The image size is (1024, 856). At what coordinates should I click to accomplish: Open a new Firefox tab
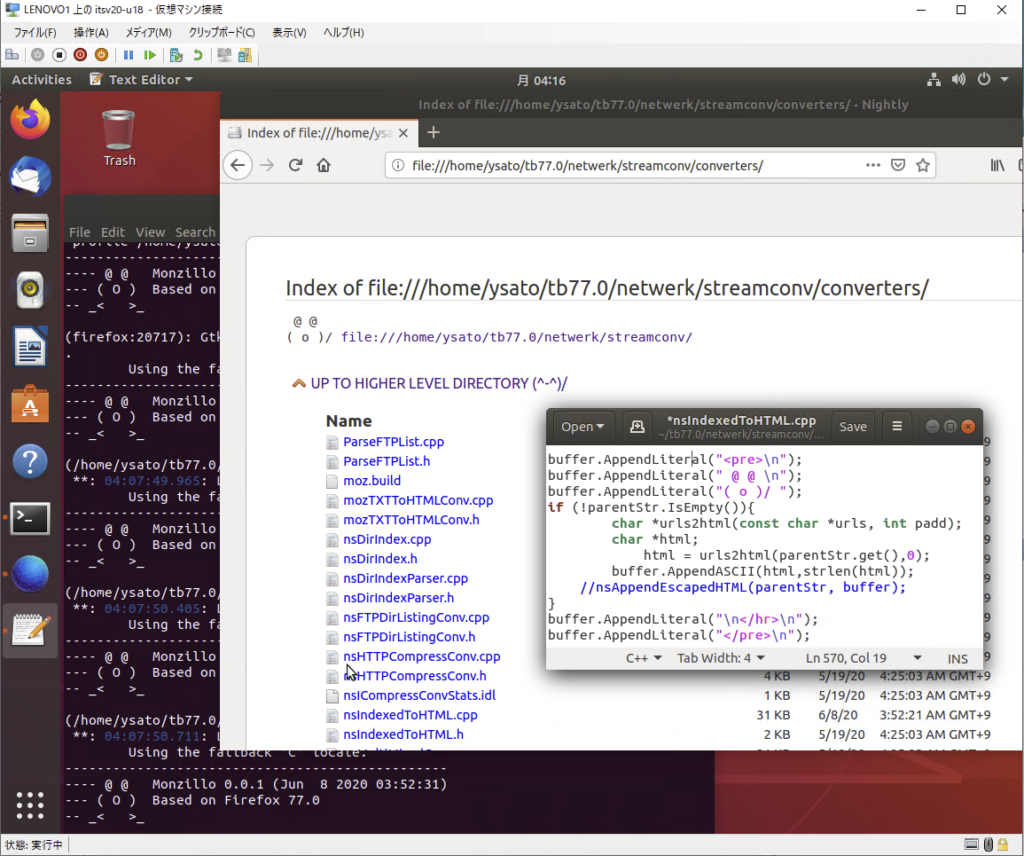click(433, 132)
